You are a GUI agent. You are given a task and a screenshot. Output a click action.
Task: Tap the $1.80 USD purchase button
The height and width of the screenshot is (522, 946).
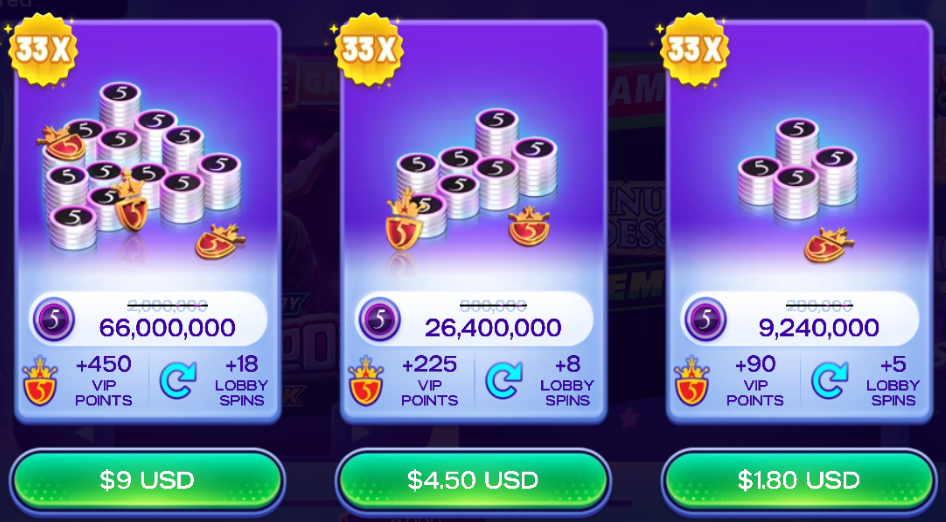798,481
